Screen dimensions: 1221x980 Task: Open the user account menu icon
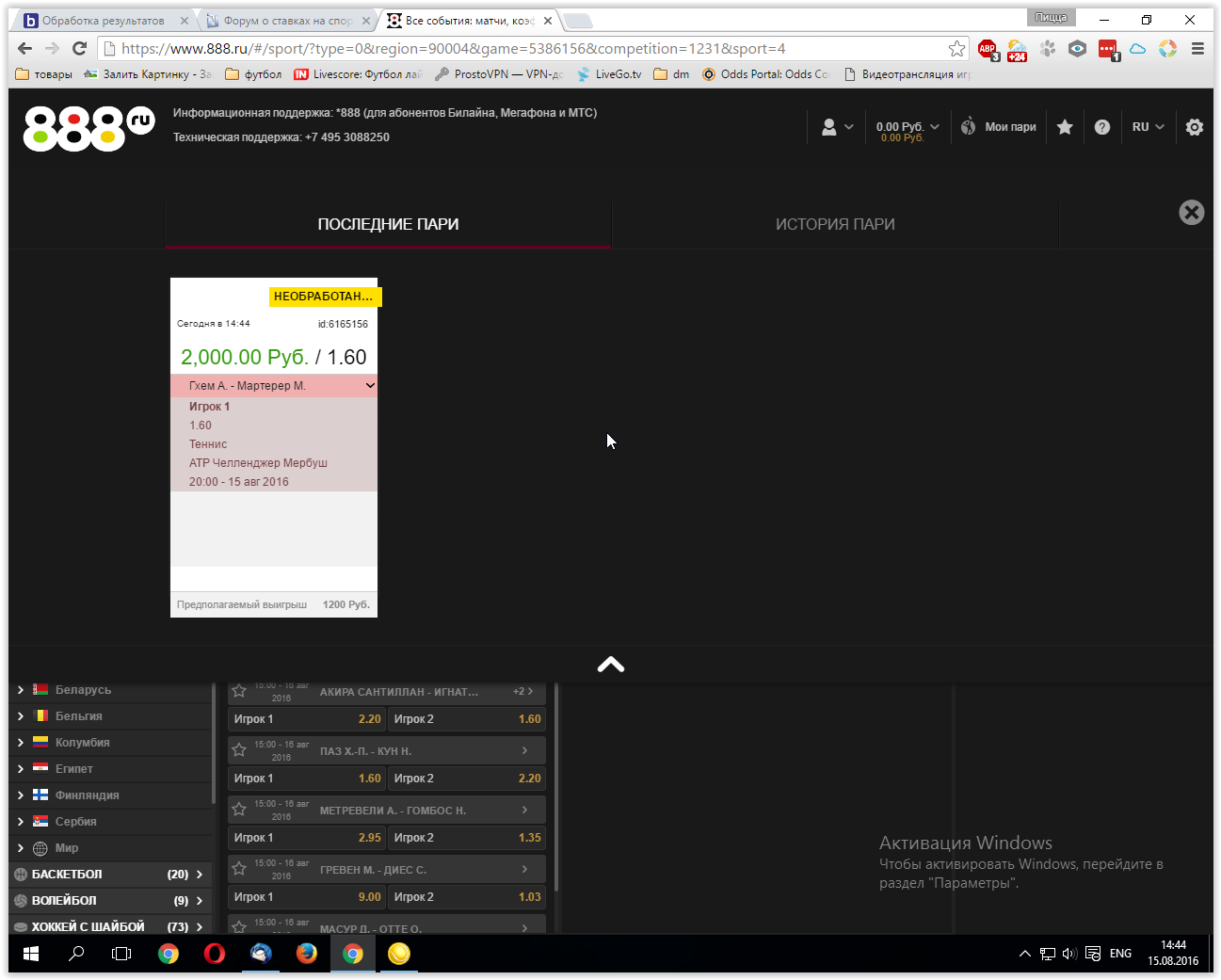[837, 127]
